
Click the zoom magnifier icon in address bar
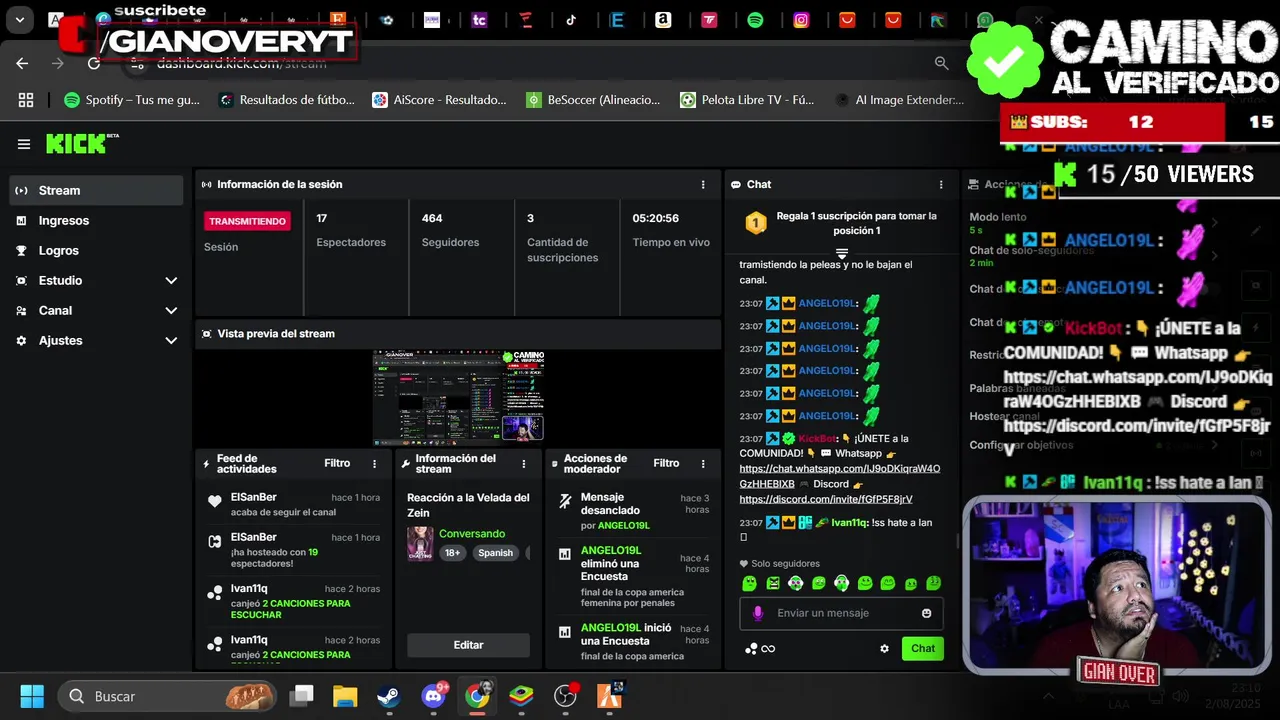click(941, 63)
